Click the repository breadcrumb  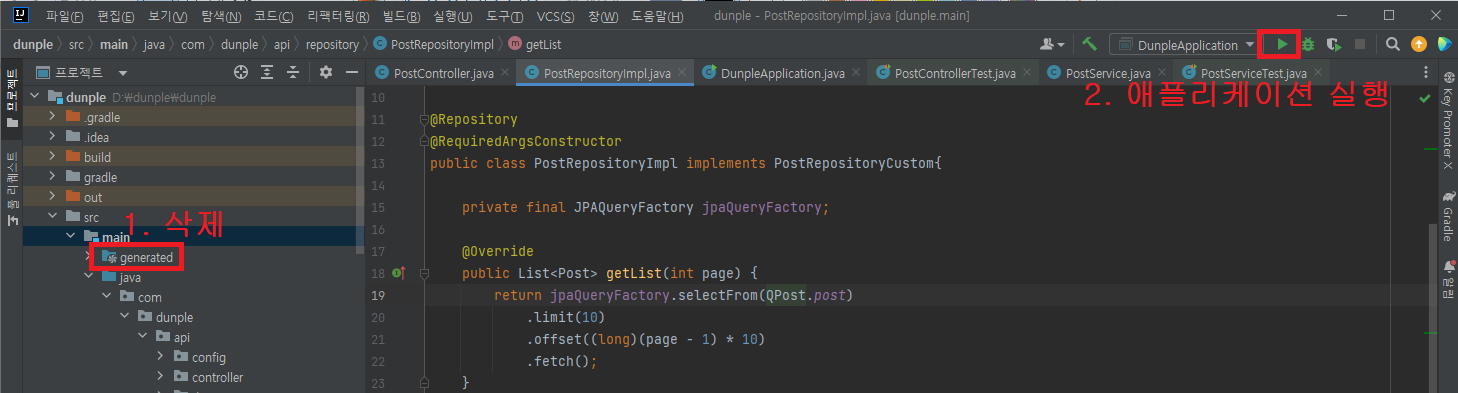[332, 44]
